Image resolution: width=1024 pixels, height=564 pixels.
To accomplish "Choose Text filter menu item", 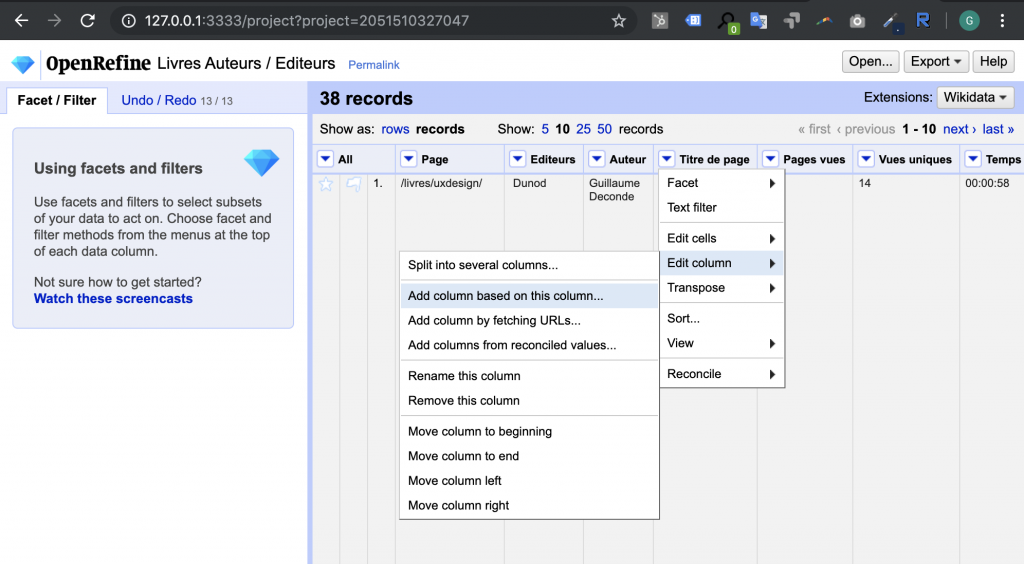I will point(722,208).
